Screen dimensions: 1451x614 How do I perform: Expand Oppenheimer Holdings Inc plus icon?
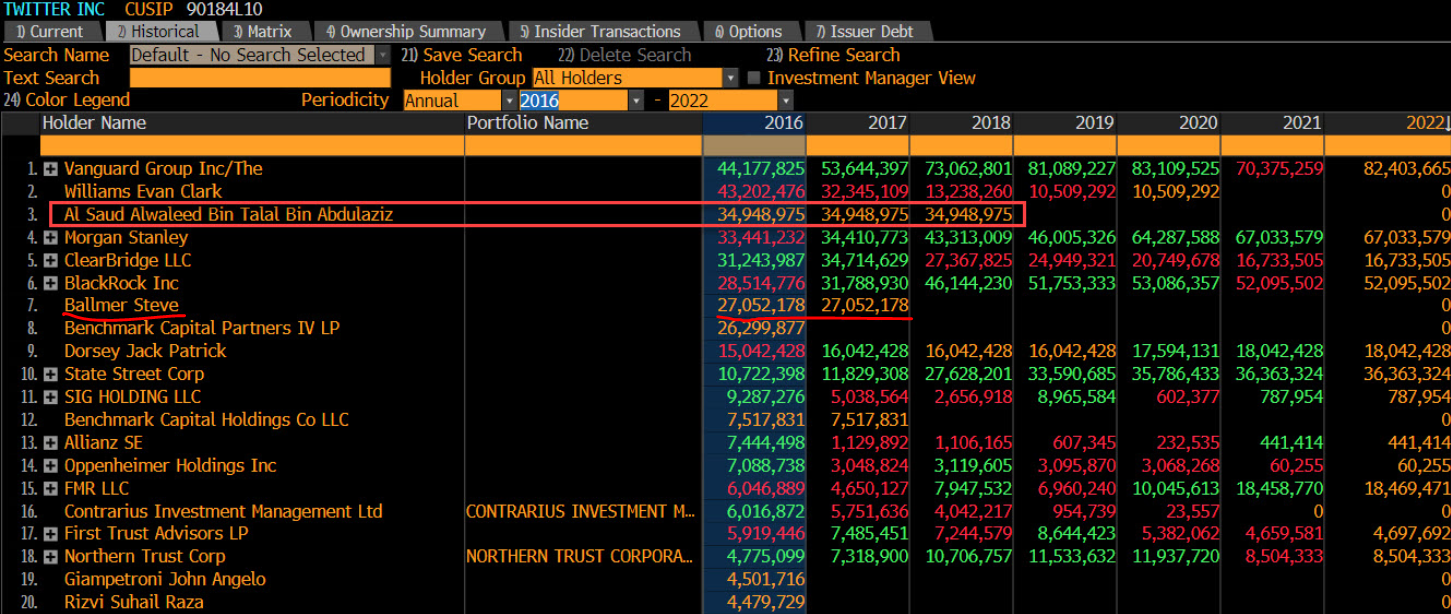tap(50, 466)
